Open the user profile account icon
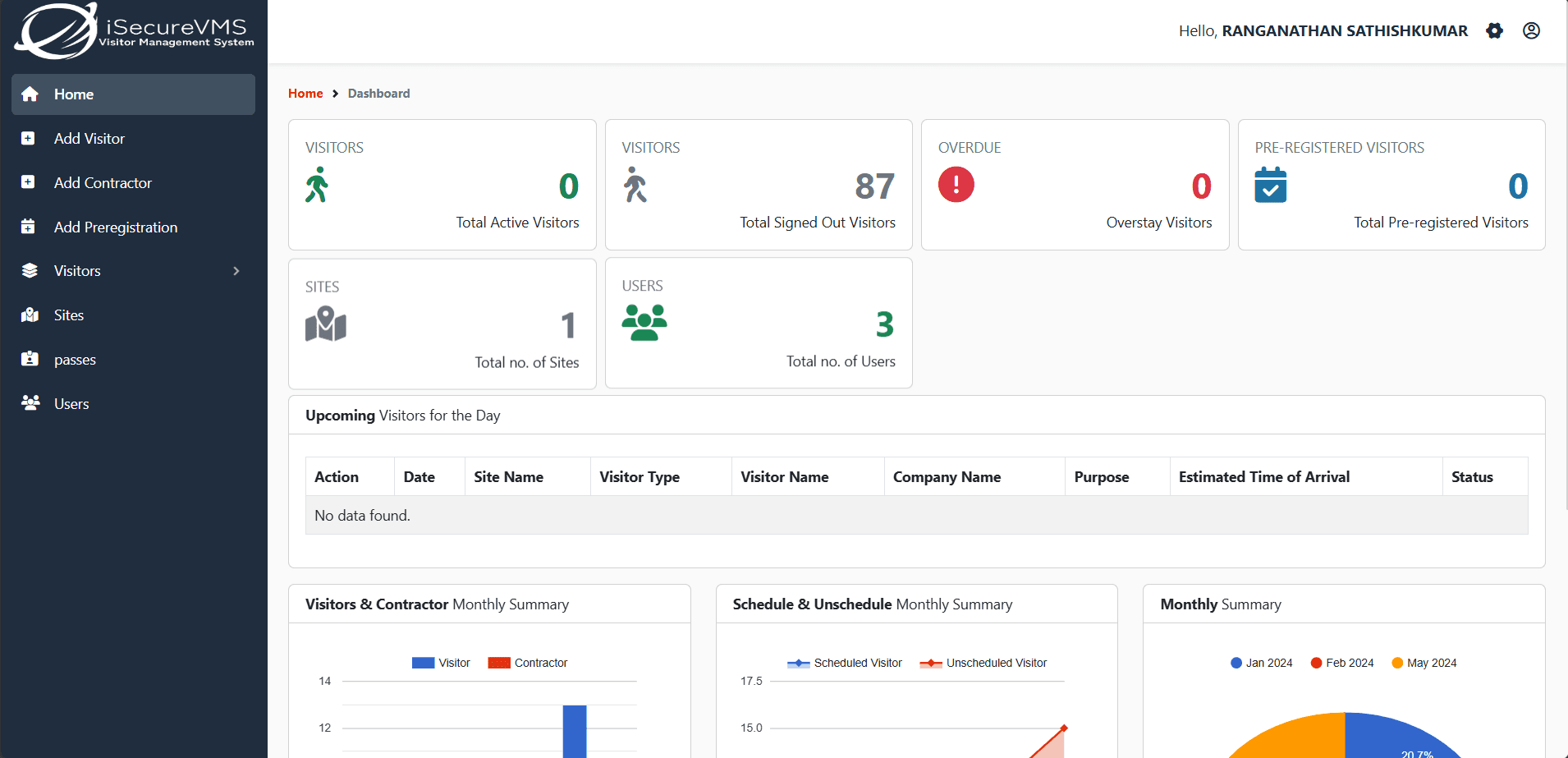1568x758 pixels. tap(1531, 31)
